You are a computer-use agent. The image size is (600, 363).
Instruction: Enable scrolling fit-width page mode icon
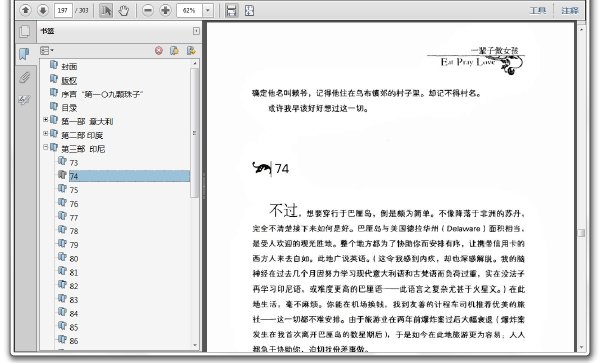[231, 10]
